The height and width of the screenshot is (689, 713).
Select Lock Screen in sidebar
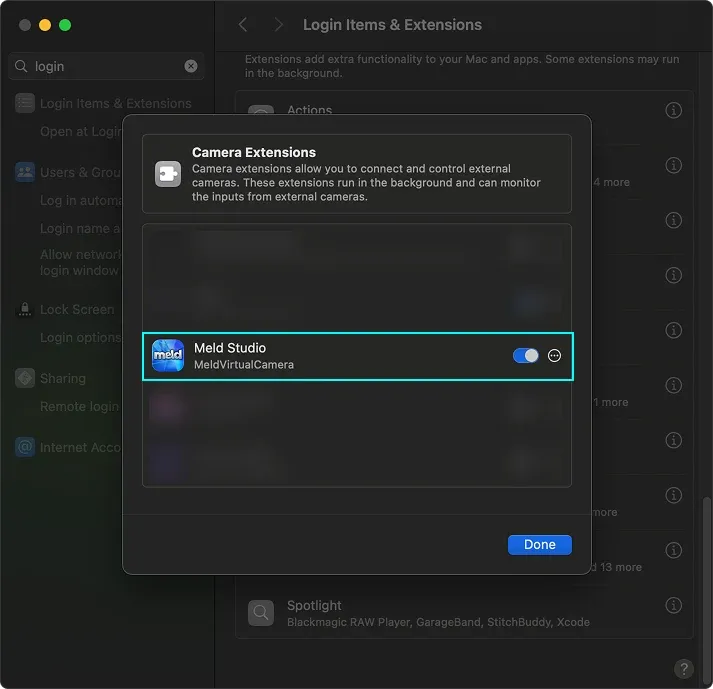coord(66,309)
